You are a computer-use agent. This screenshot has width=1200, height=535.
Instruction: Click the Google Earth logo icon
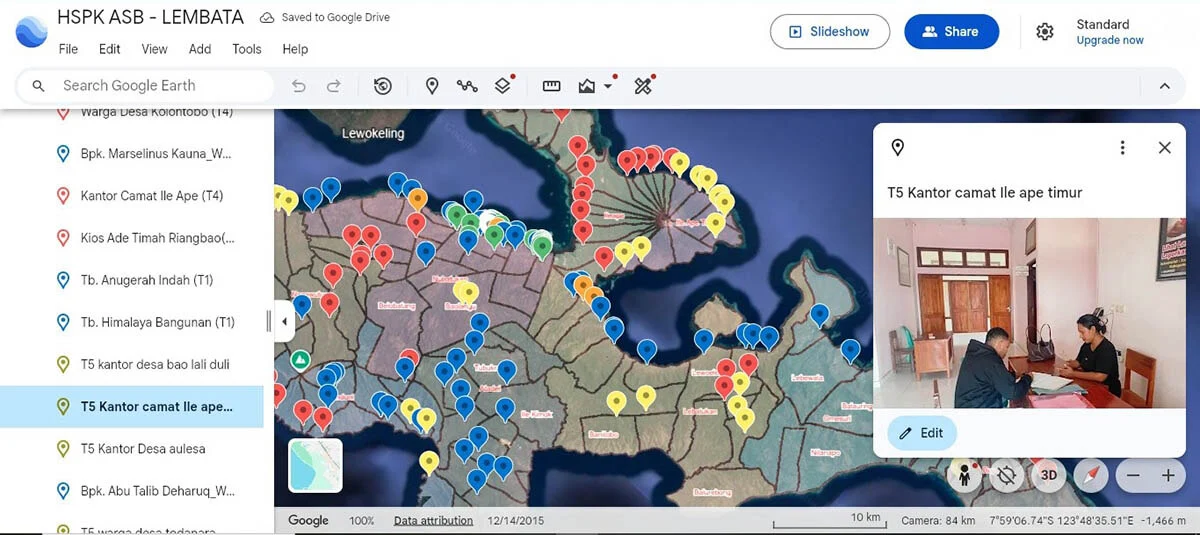pos(32,31)
